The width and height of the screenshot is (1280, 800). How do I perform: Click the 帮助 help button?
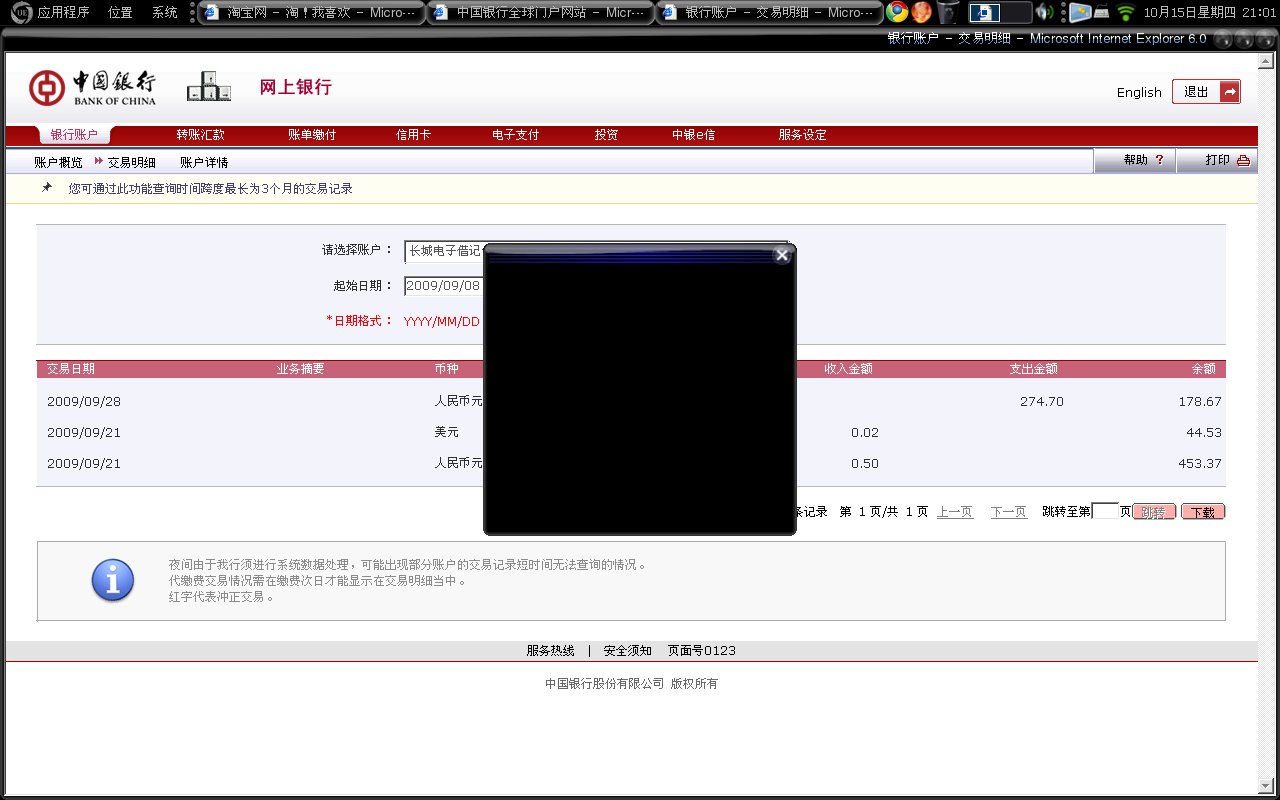pyautogui.click(x=1135, y=160)
